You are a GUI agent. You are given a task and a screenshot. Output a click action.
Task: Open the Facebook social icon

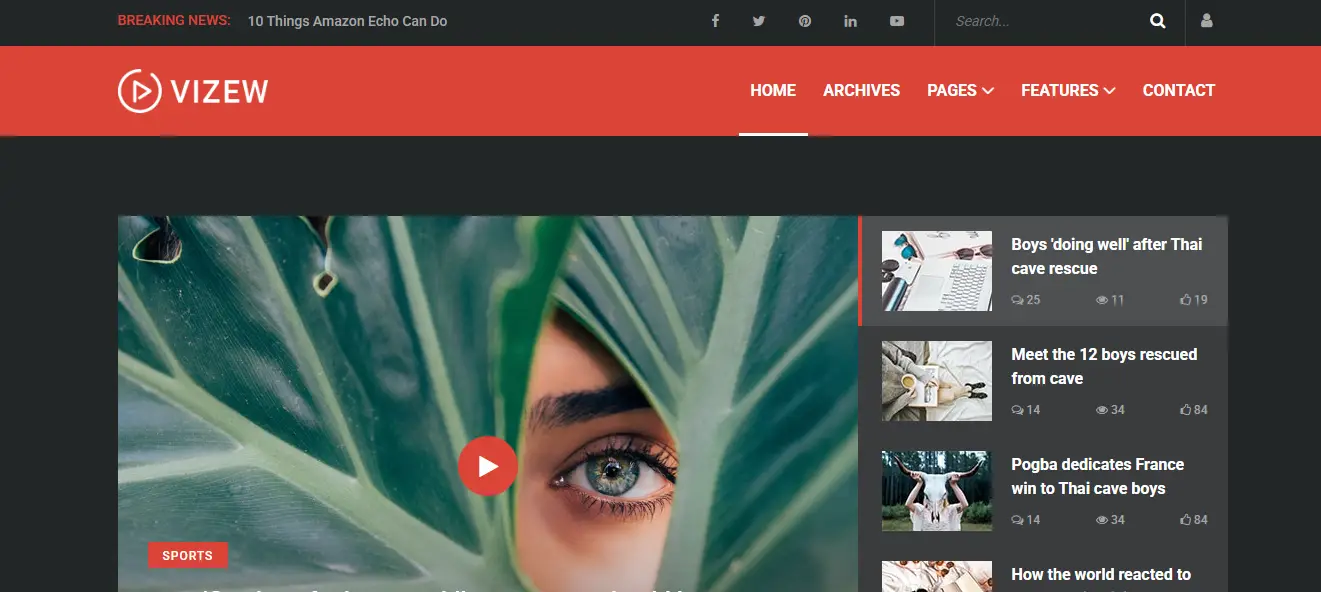pos(715,21)
